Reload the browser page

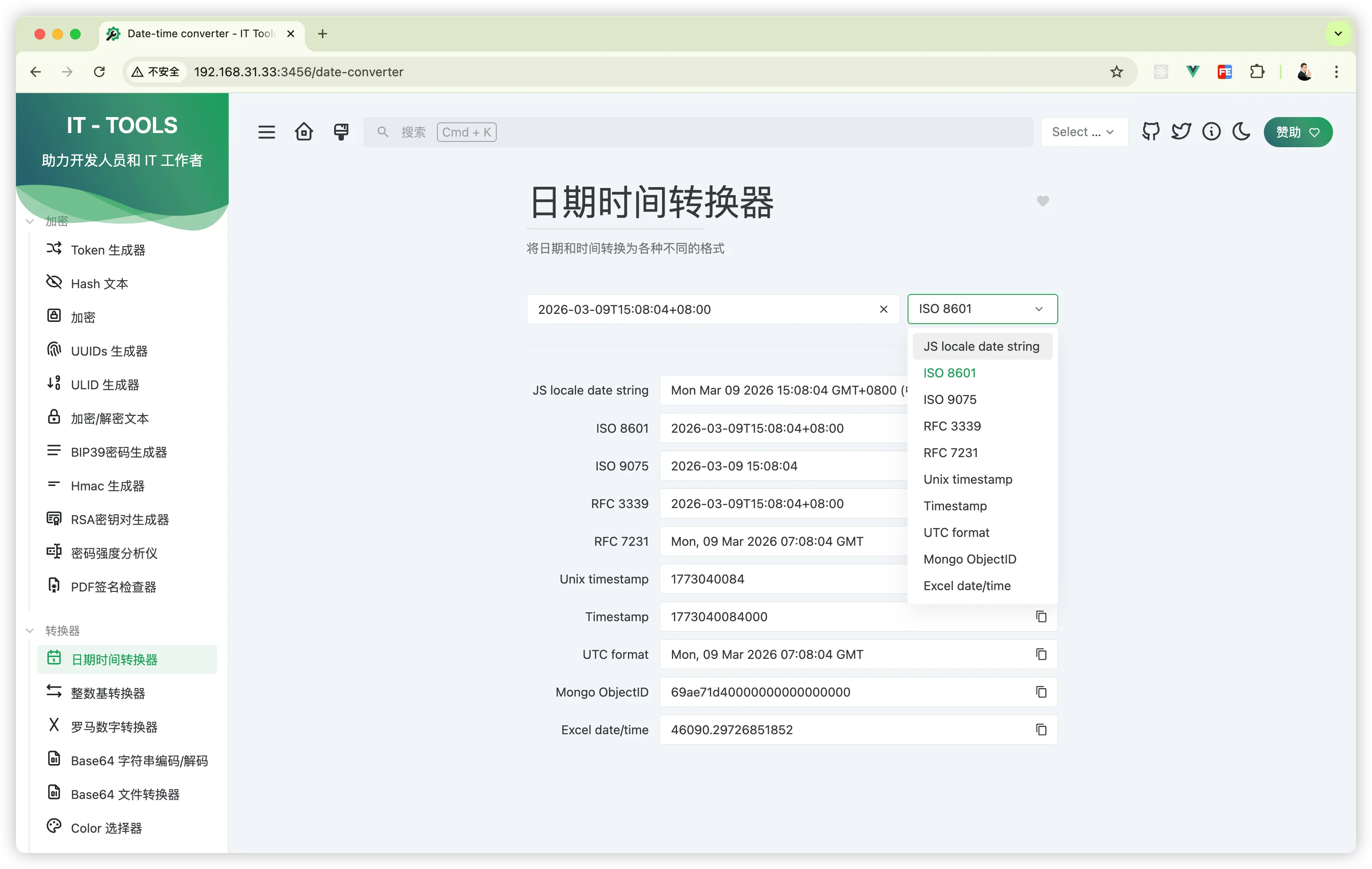tap(99, 72)
